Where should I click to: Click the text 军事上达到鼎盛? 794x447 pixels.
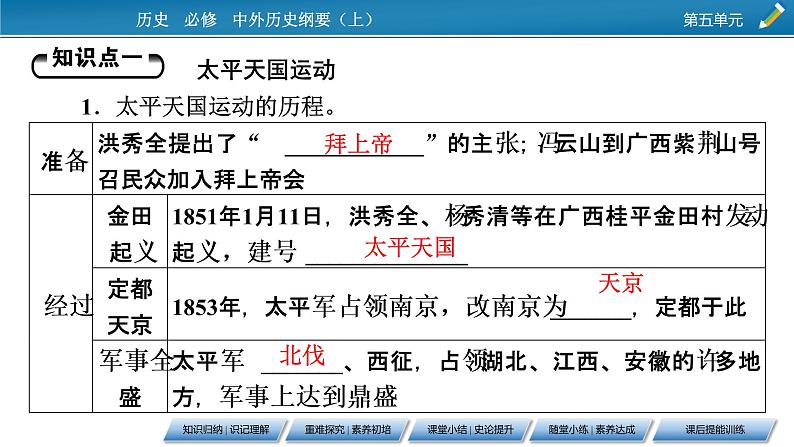click(309, 396)
